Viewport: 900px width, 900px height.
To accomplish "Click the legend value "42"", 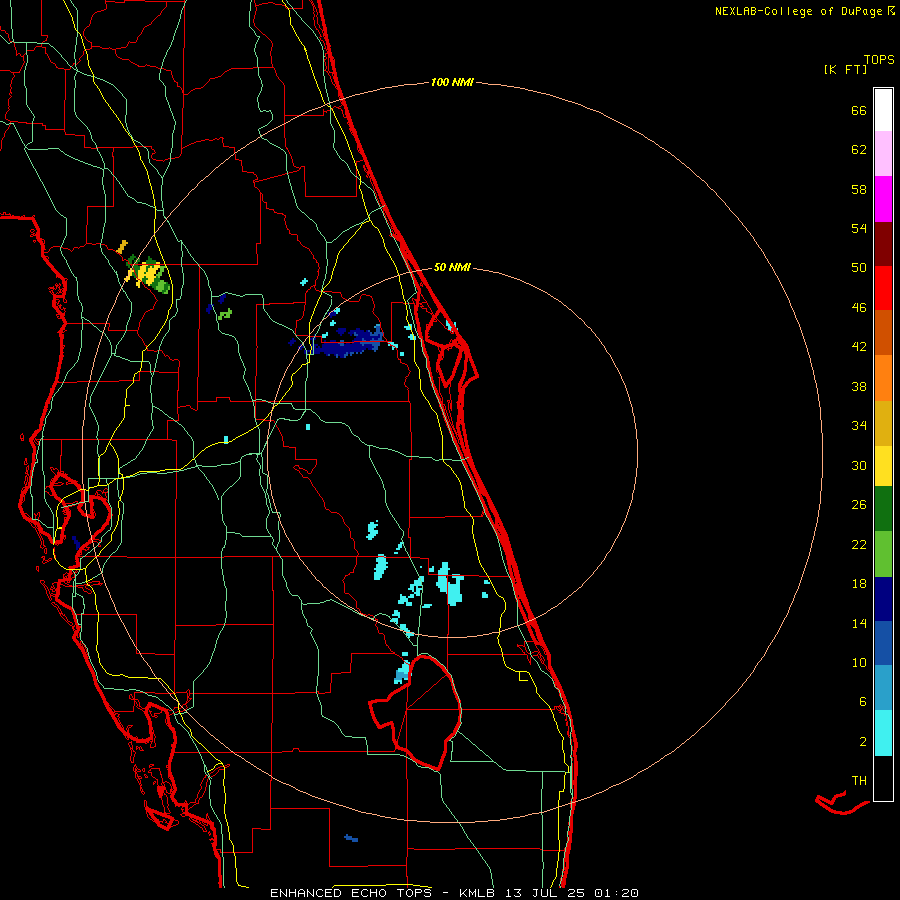I will (x=859, y=347).
